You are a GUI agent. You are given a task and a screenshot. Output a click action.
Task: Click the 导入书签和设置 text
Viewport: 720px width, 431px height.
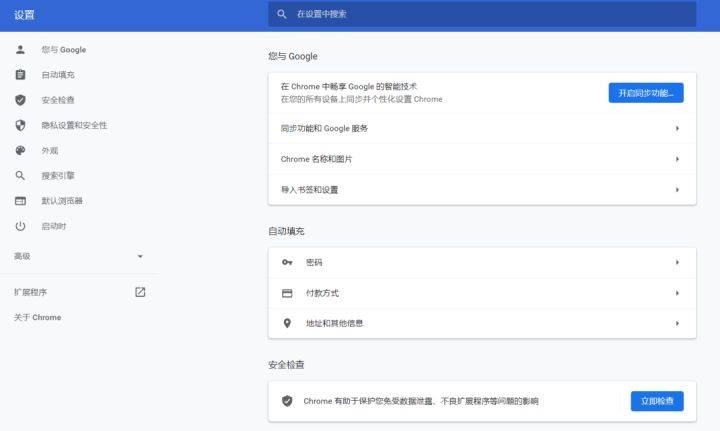click(x=309, y=190)
